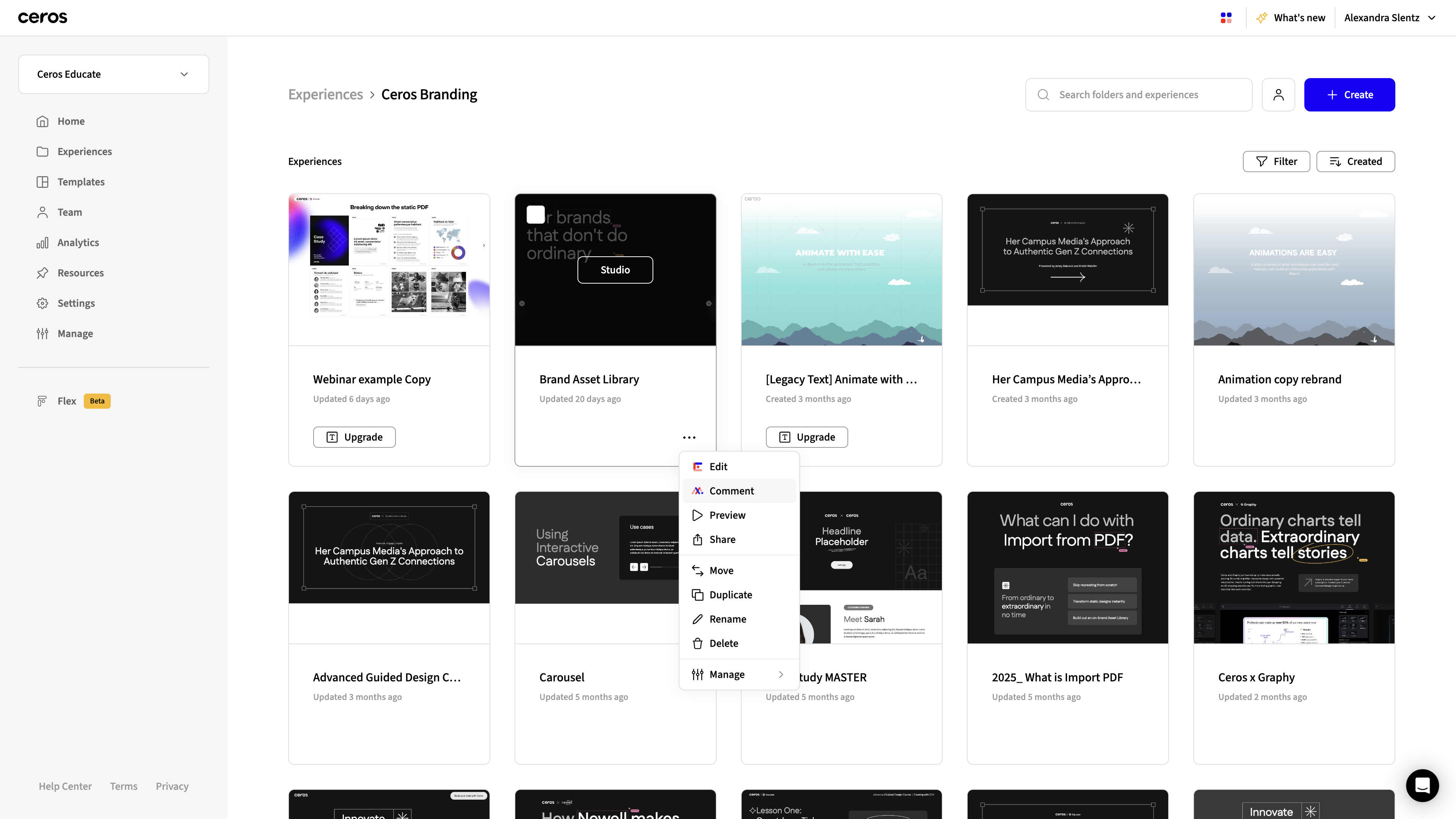Viewport: 1456px width, 819px height.
Task: Click the Duplicate copy icon in menu
Action: pyautogui.click(x=698, y=595)
